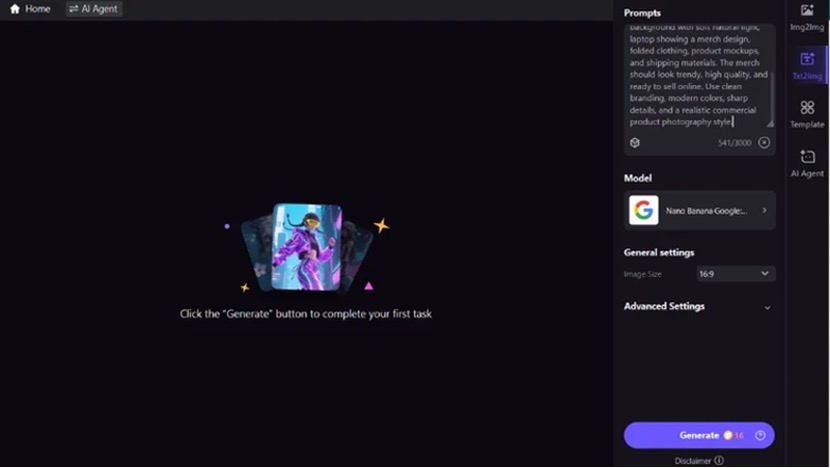Open the Img2Img tool in sidebar
Image resolution: width=830 pixels, height=468 pixels.
(807, 17)
